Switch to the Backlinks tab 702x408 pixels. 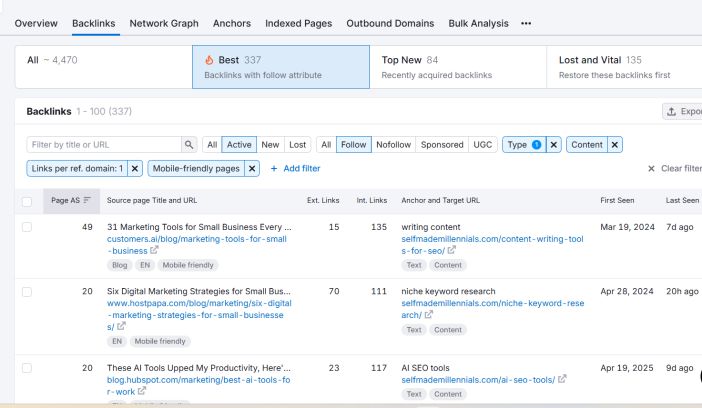click(x=94, y=23)
